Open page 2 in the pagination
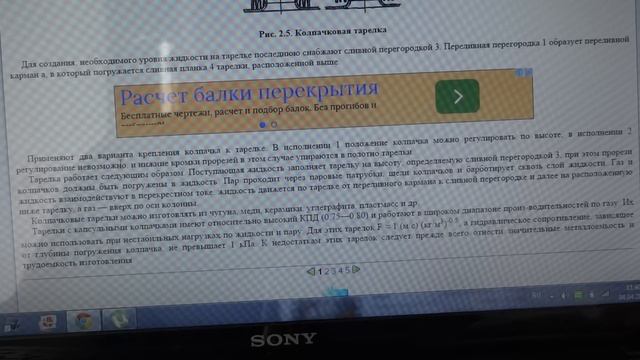Image resolution: width=640 pixels, height=360 pixels. pos(327,271)
